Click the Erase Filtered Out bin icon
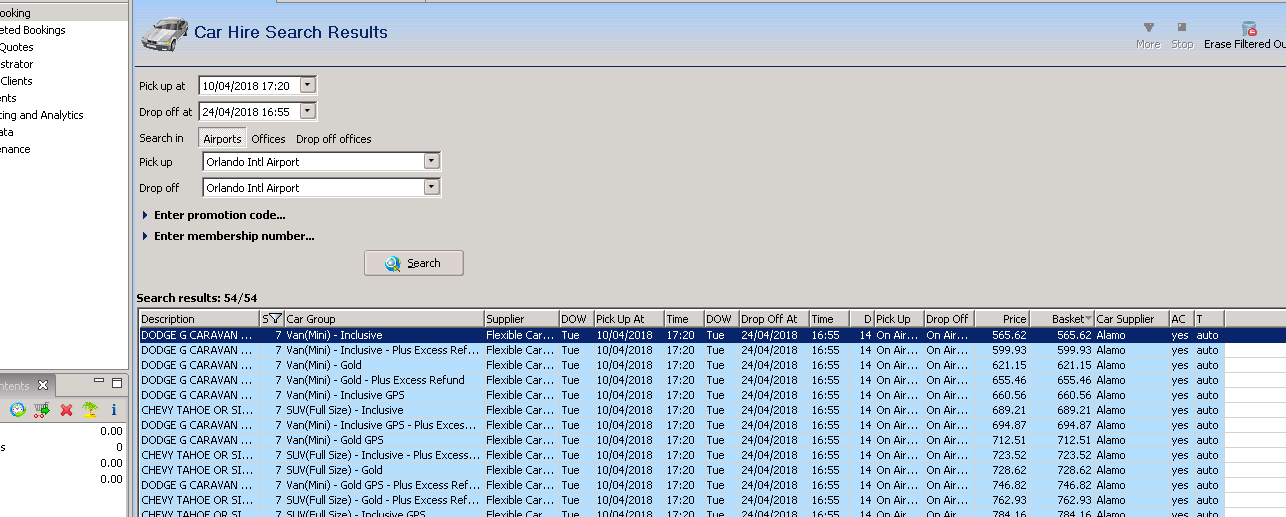Viewport: 1286px width, 517px height. (1248, 28)
